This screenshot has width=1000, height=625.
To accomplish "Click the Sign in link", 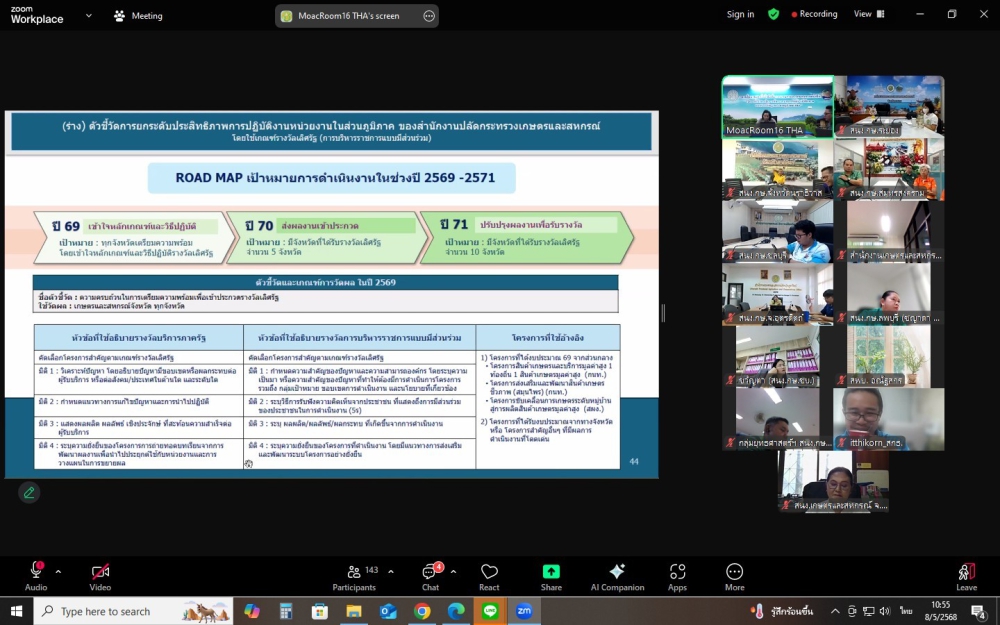I will [x=740, y=14].
